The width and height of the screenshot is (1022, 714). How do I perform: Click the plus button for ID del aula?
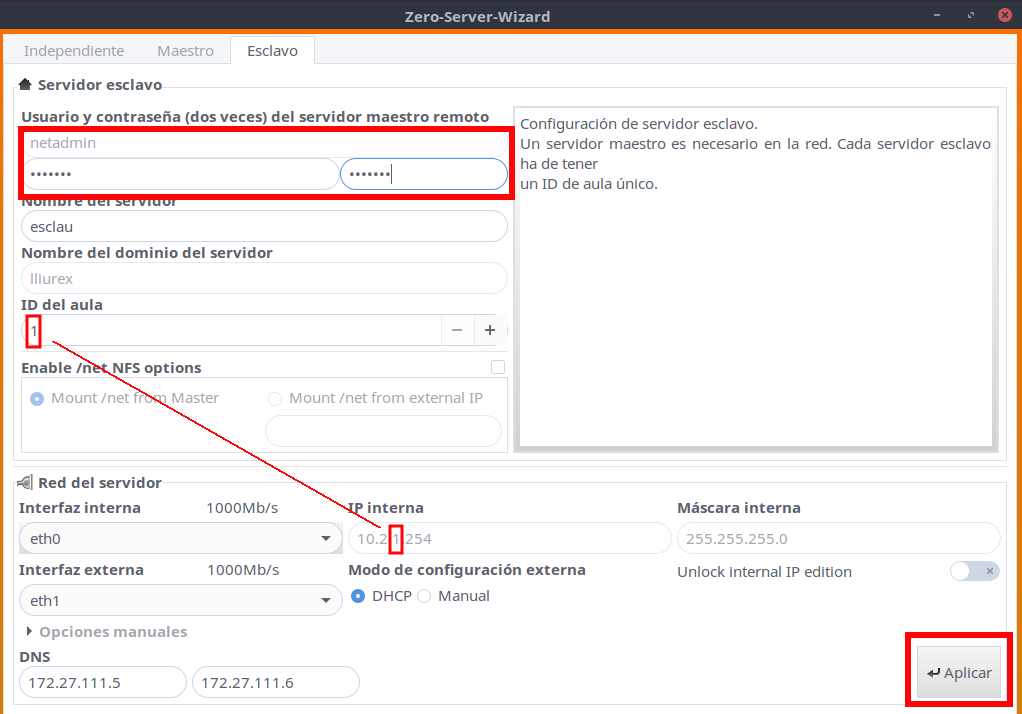pos(490,330)
